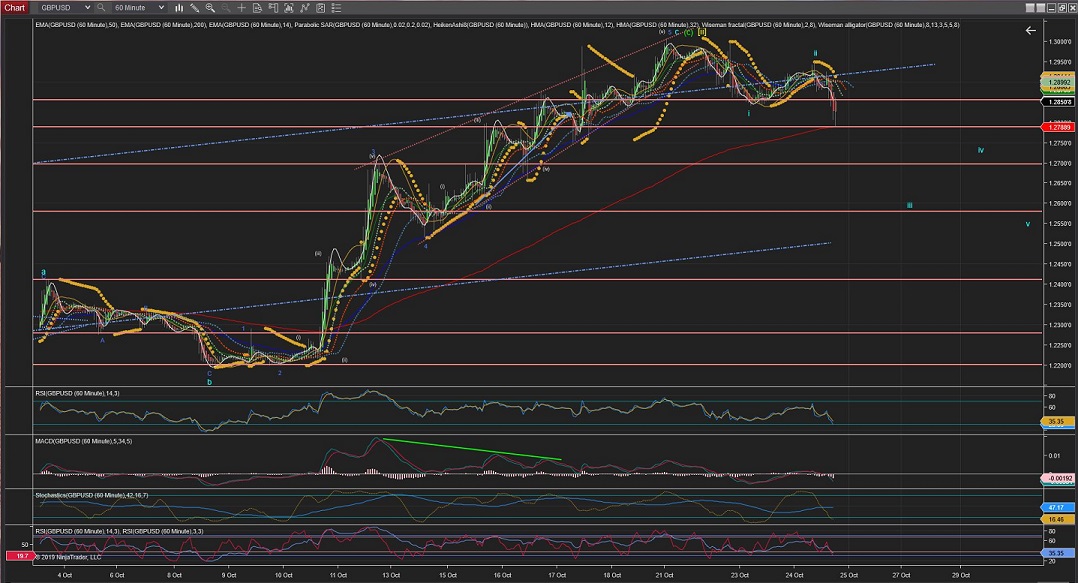Select the red 1.27889 price marker
This screenshot has height=583, width=1078.
[x=1058, y=127]
